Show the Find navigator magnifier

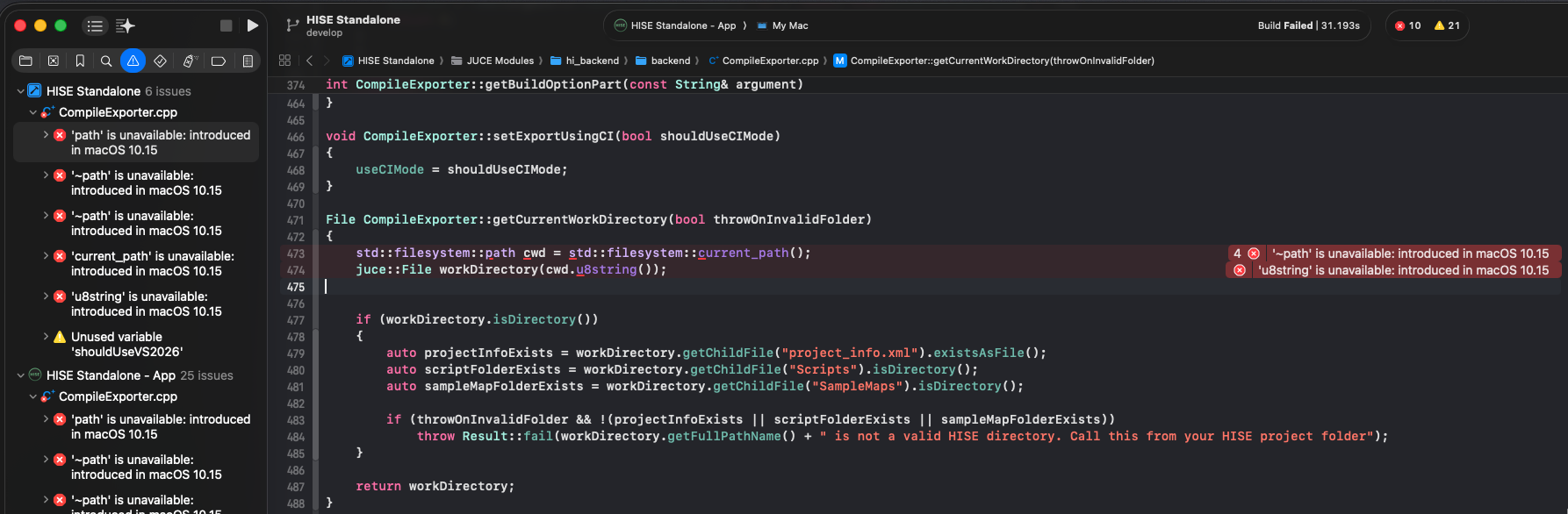106,61
